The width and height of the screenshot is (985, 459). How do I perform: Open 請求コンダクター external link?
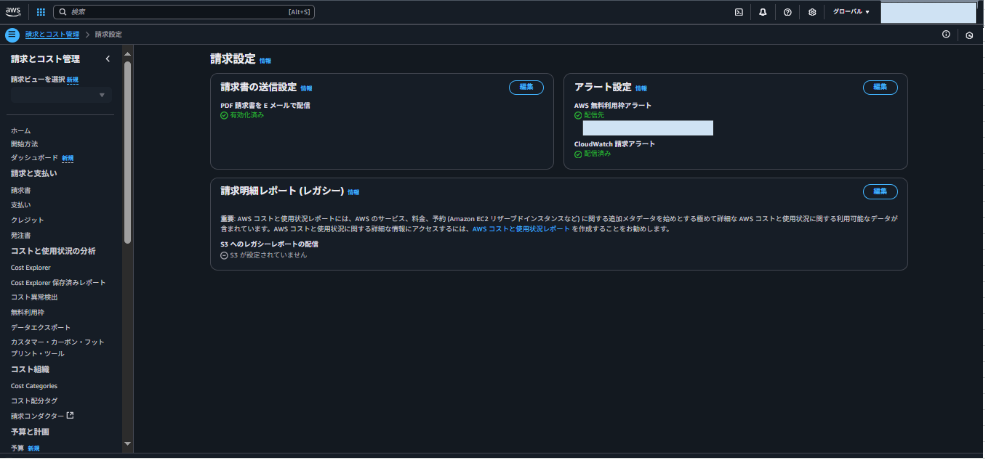coord(42,416)
